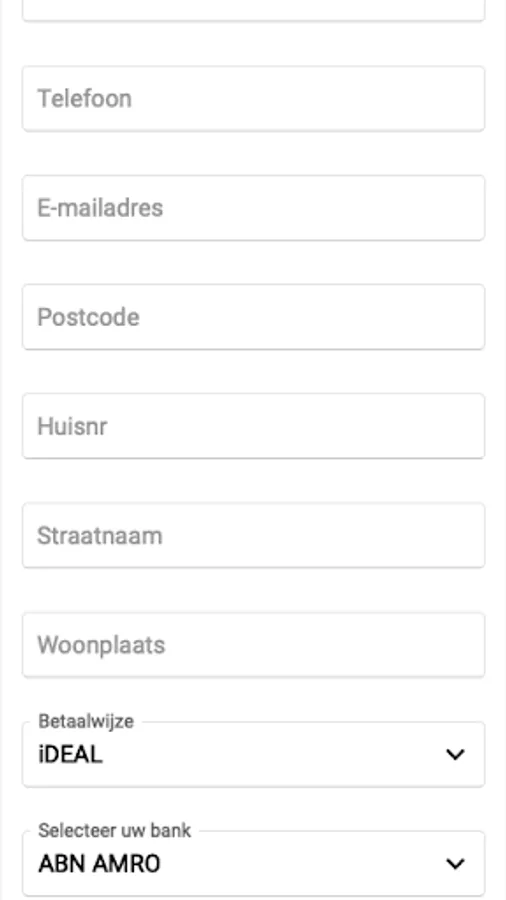This screenshot has width=506, height=900.
Task: Focus the Telefoon input field
Action: pyautogui.click(x=254, y=99)
